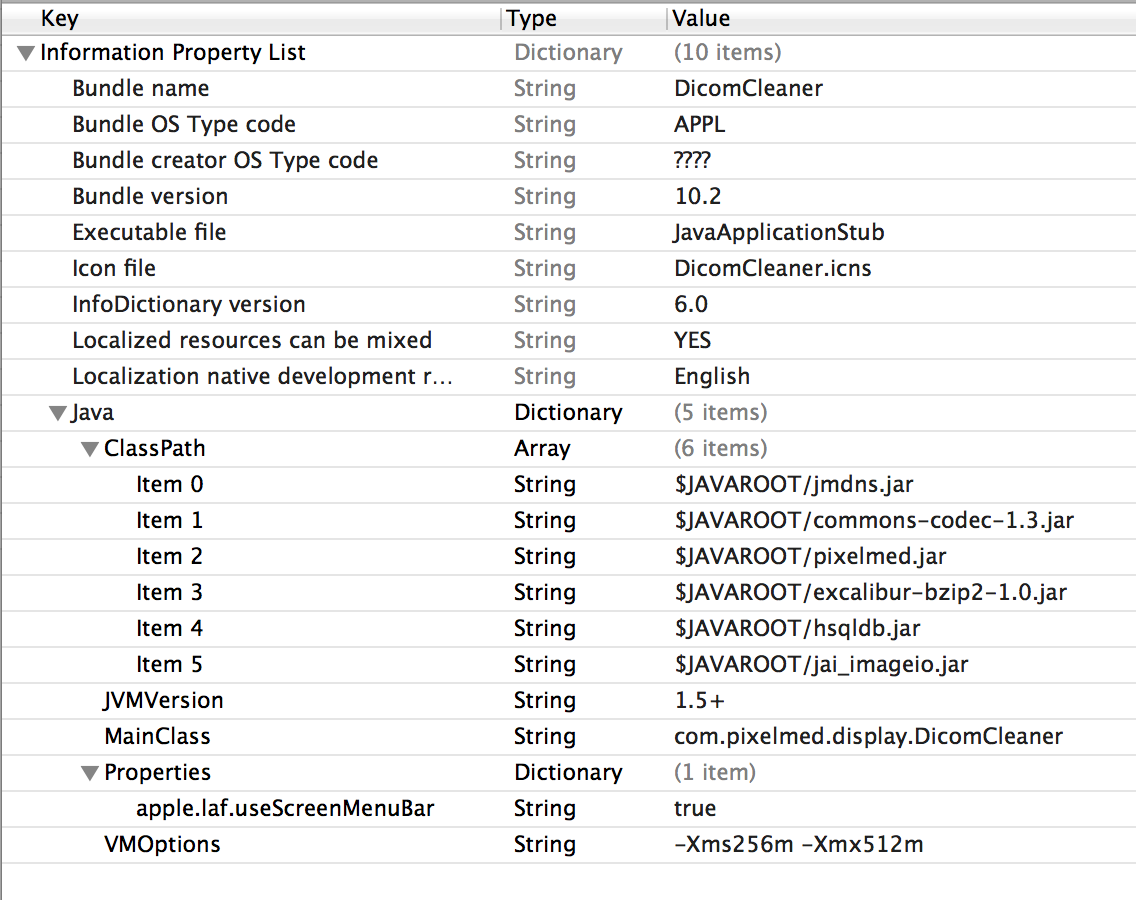Click the Value column header
The height and width of the screenshot is (900, 1136).
coord(701,18)
